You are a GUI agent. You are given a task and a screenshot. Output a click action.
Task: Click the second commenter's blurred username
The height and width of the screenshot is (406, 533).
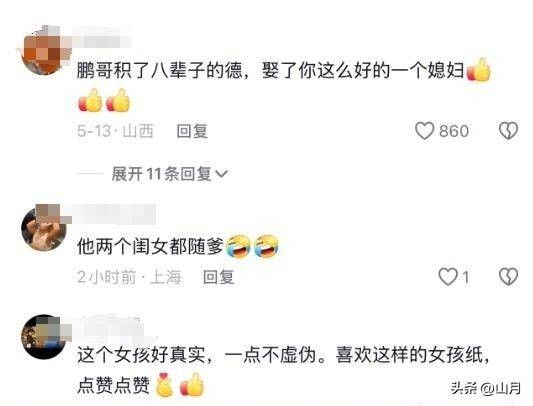pyautogui.click(x=114, y=214)
